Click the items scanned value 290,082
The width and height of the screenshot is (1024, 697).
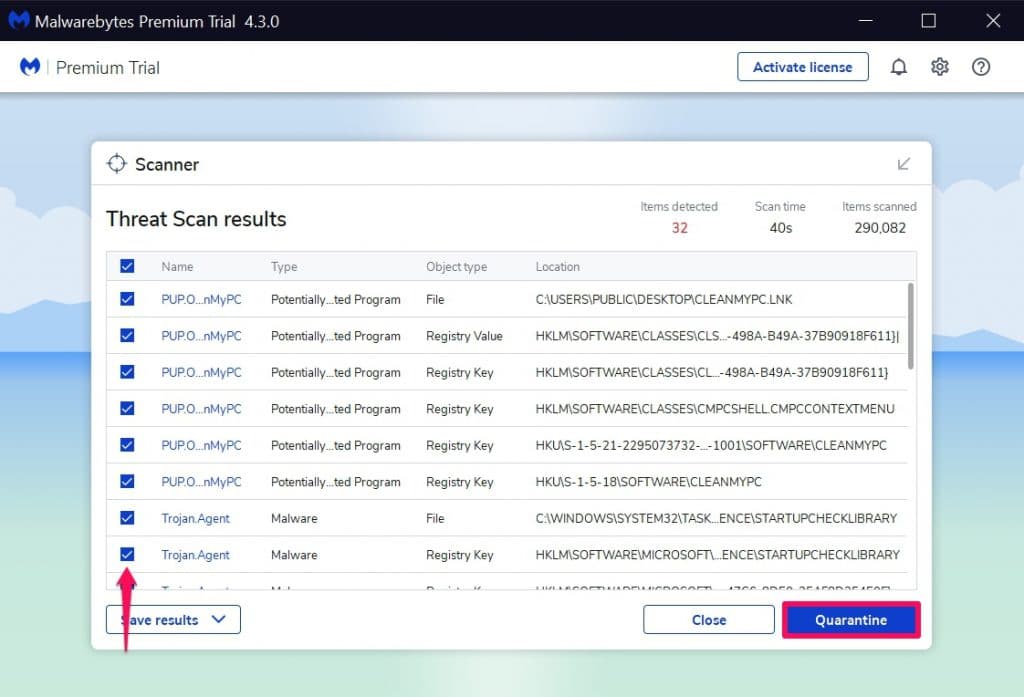tap(880, 228)
